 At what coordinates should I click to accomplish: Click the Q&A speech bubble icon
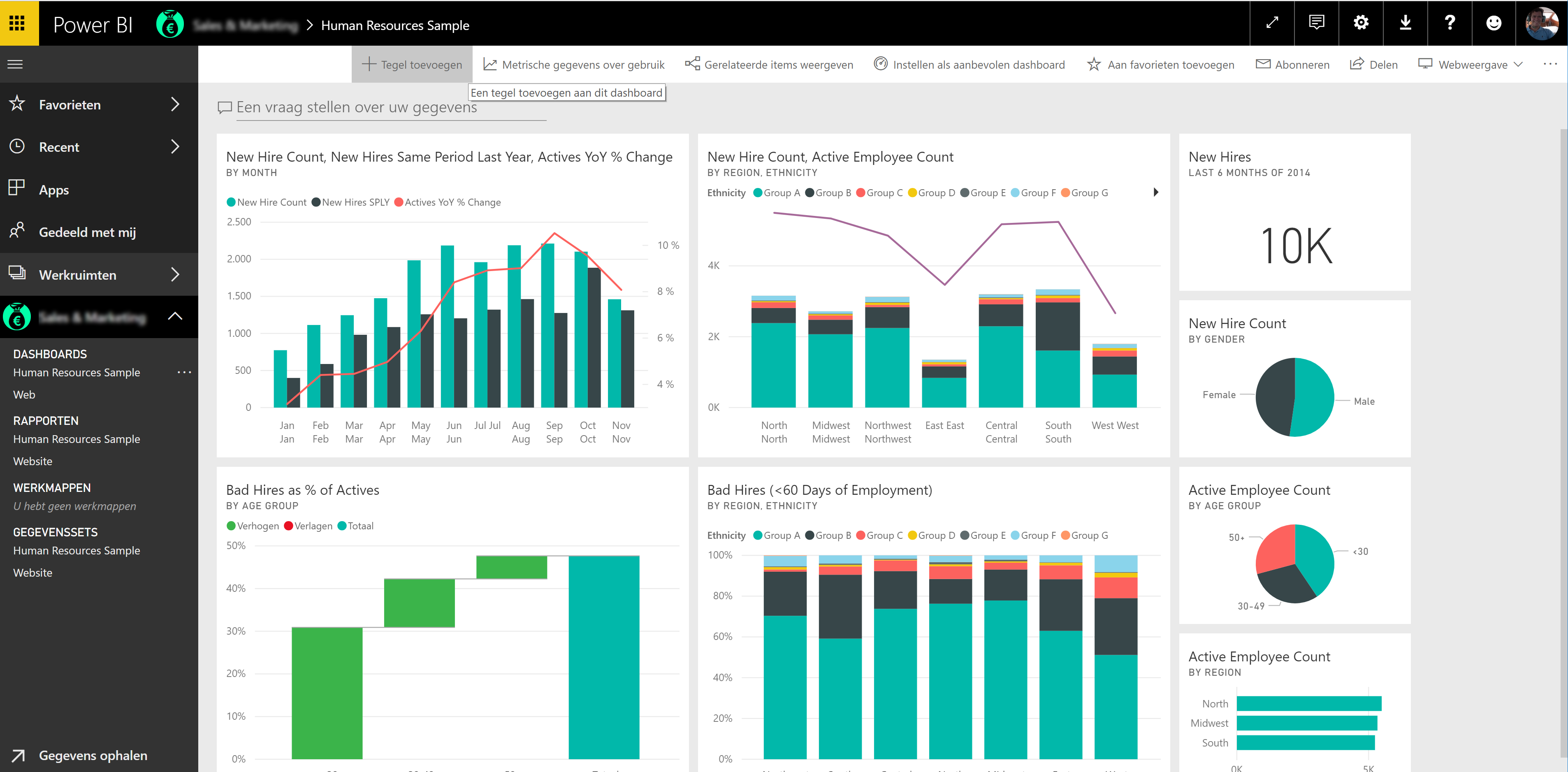(x=225, y=108)
